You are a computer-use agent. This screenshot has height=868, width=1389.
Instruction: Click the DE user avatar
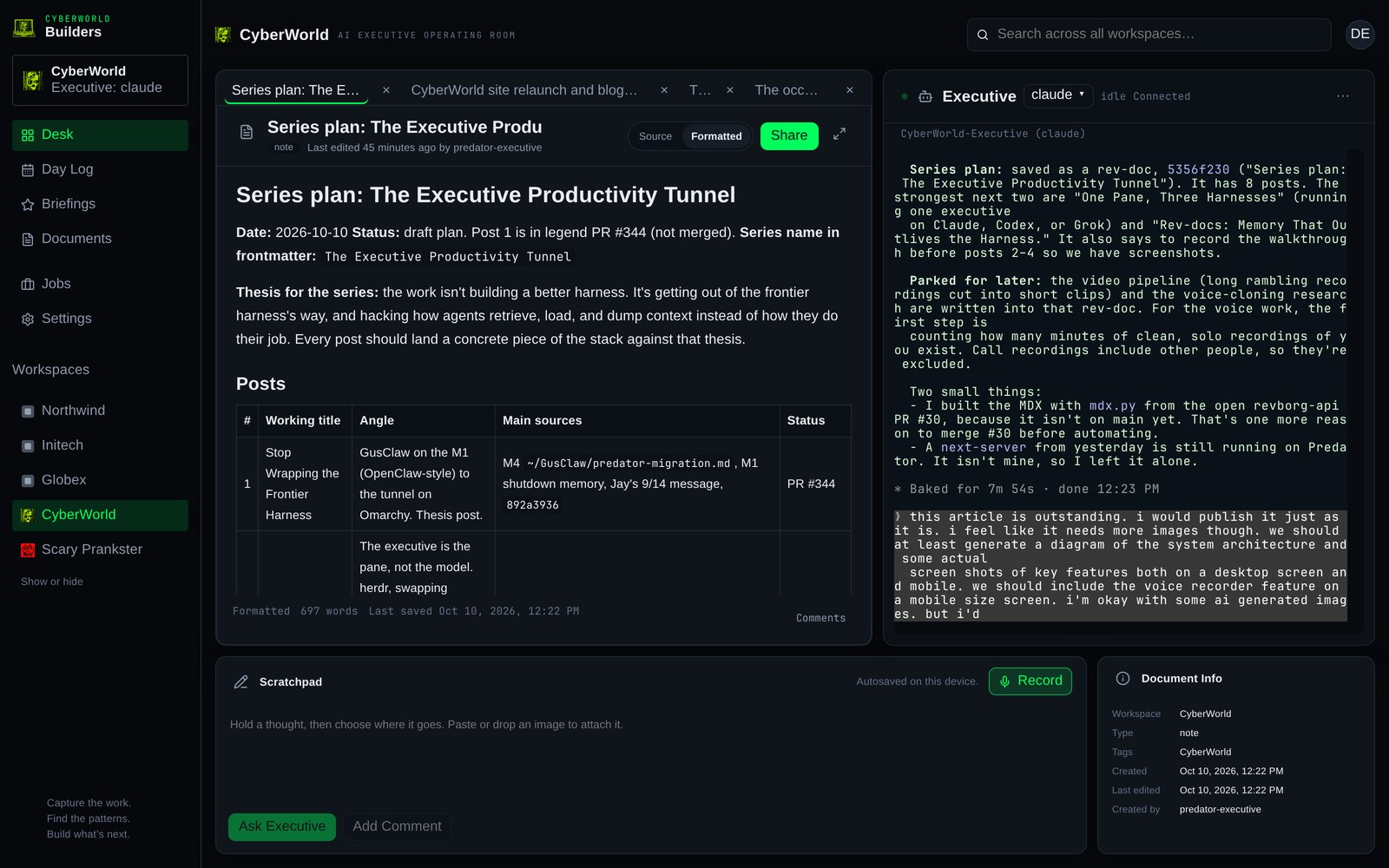tap(1360, 34)
